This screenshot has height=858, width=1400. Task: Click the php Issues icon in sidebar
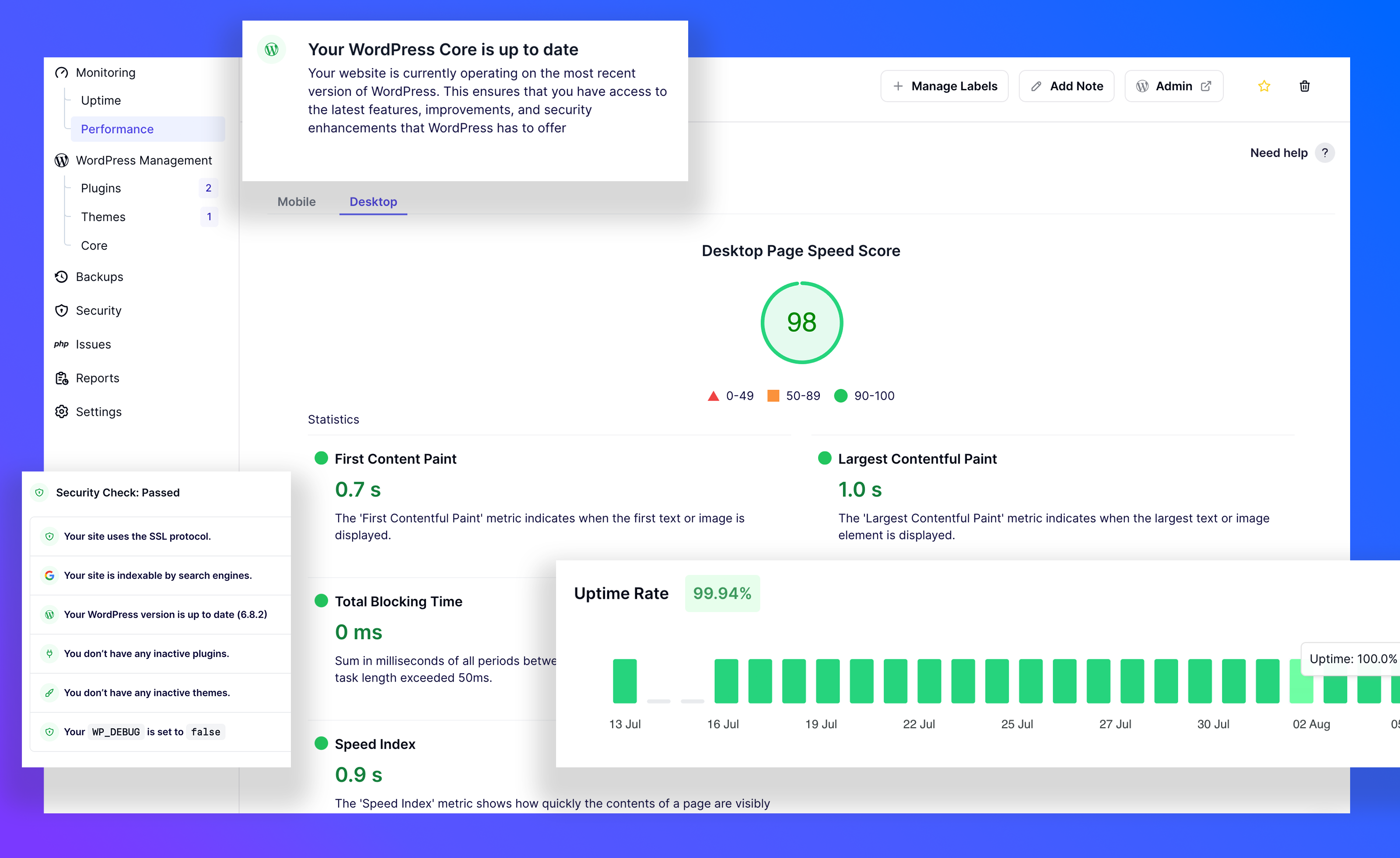(61, 344)
